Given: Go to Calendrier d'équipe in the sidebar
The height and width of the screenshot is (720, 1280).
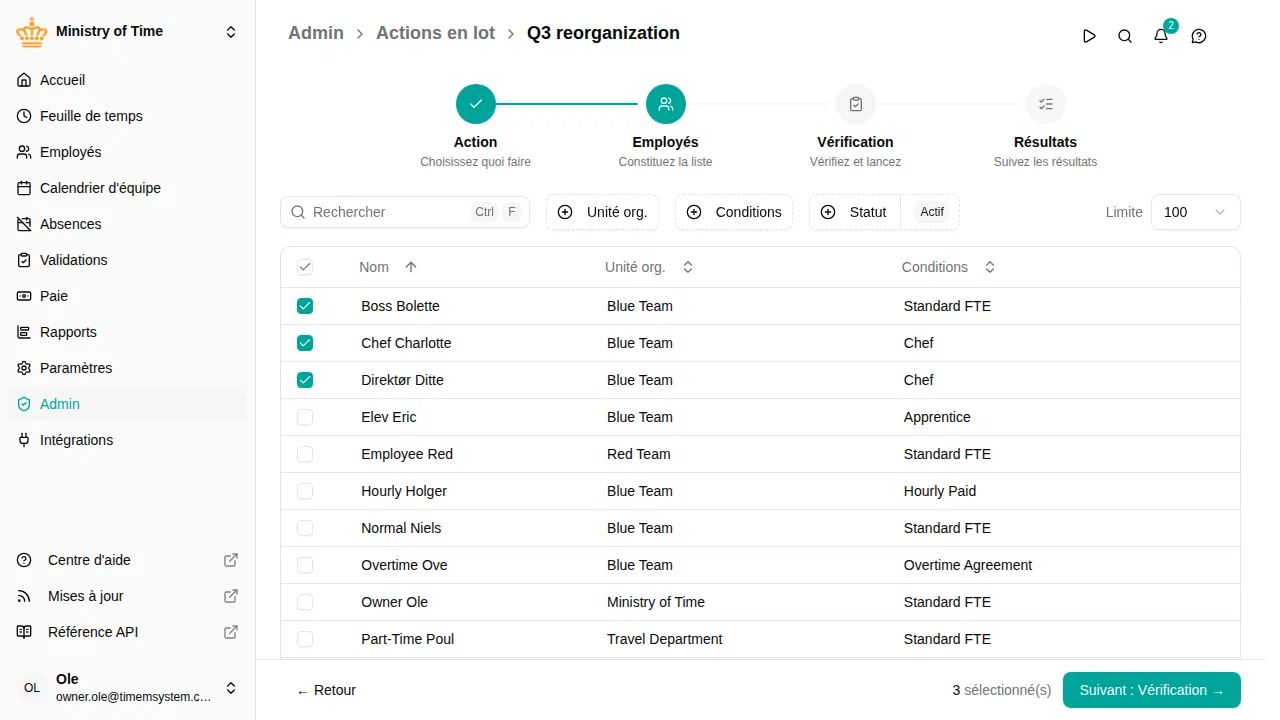Looking at the screenshot, I should tap(127, 188).
